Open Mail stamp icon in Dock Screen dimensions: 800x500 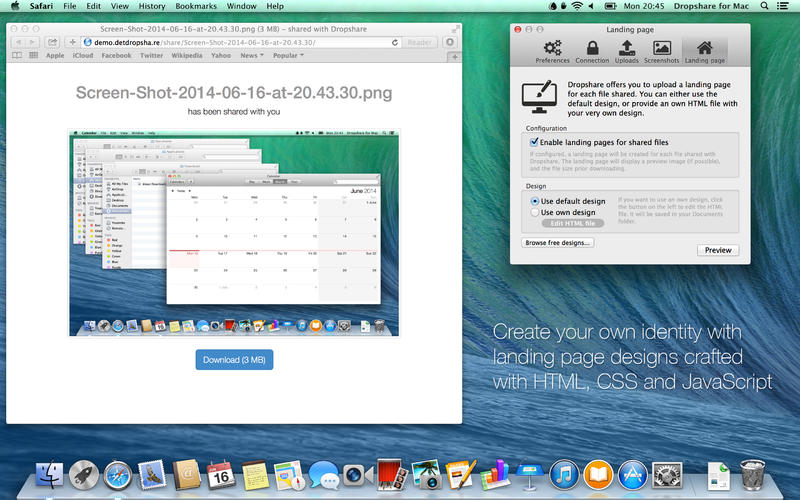152,475
